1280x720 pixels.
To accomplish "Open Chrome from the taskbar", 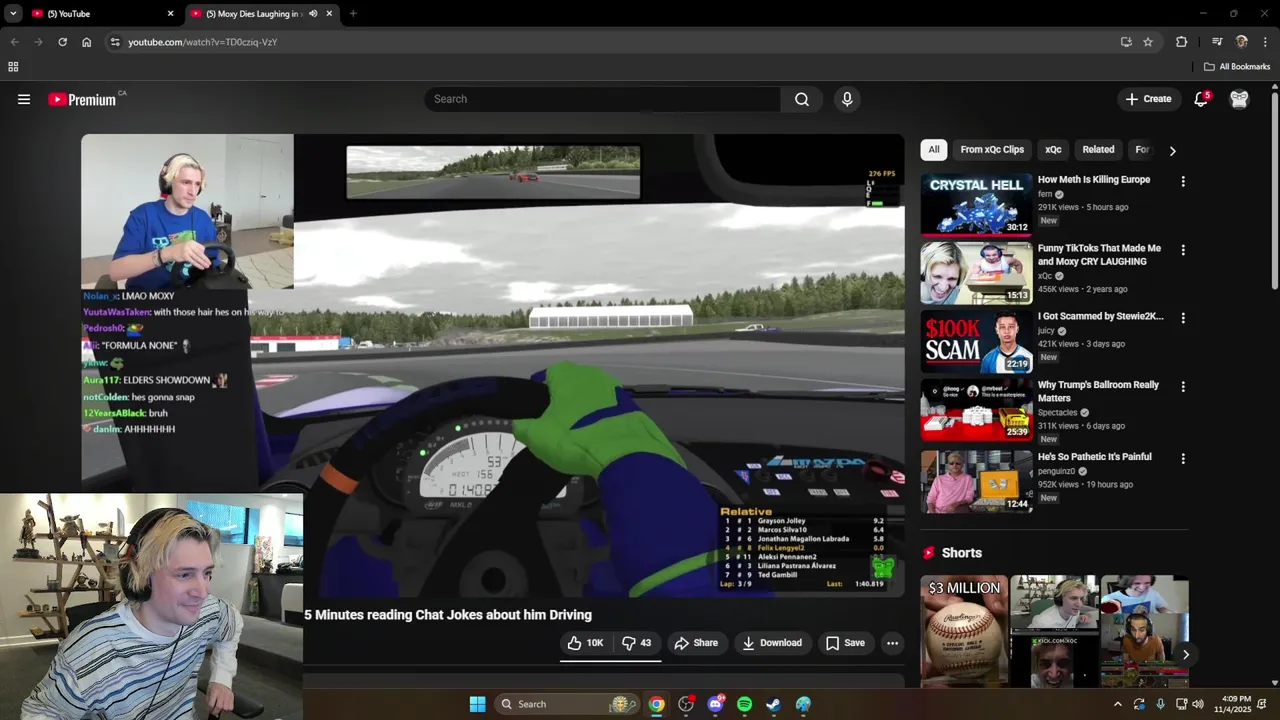I will [x=656, y=704].
